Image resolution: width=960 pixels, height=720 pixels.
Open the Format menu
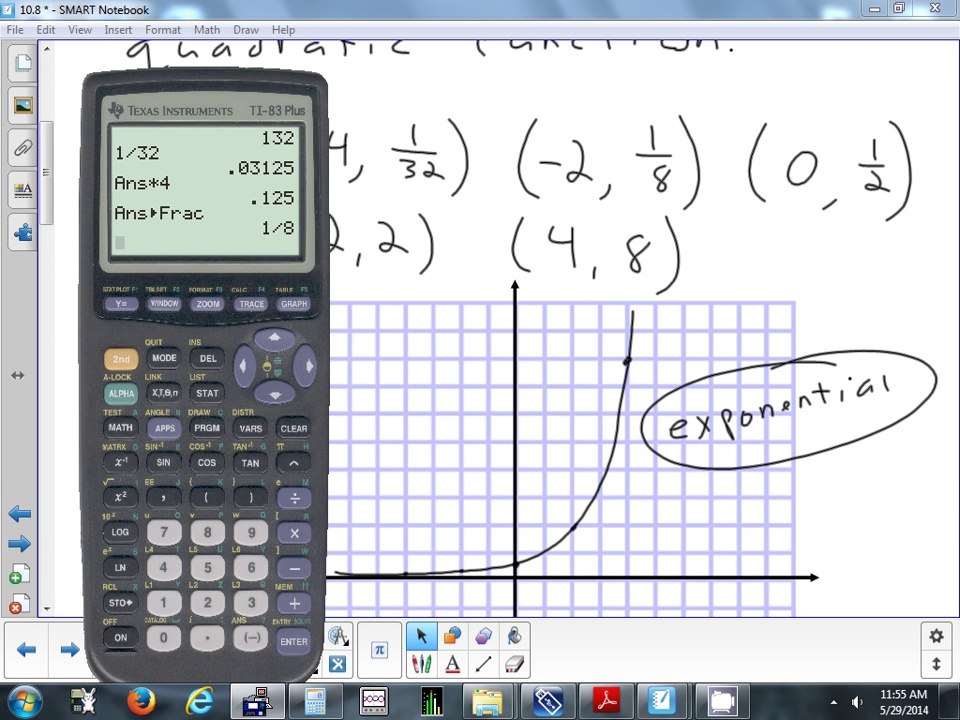tap(163, 29)
